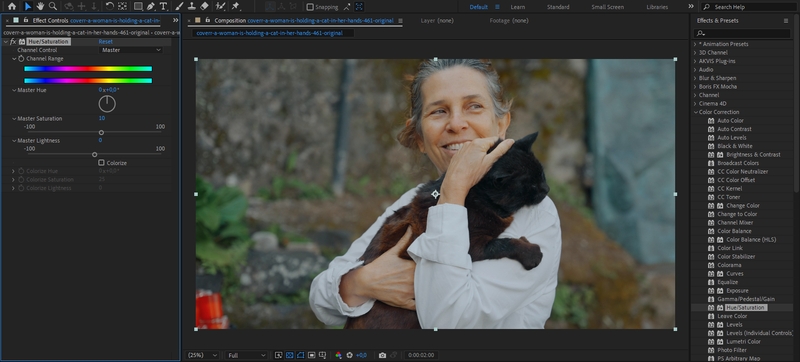Toggle the lock on the Composition panel
Viewport: 800px width, 362px height.
click(207, 20)
